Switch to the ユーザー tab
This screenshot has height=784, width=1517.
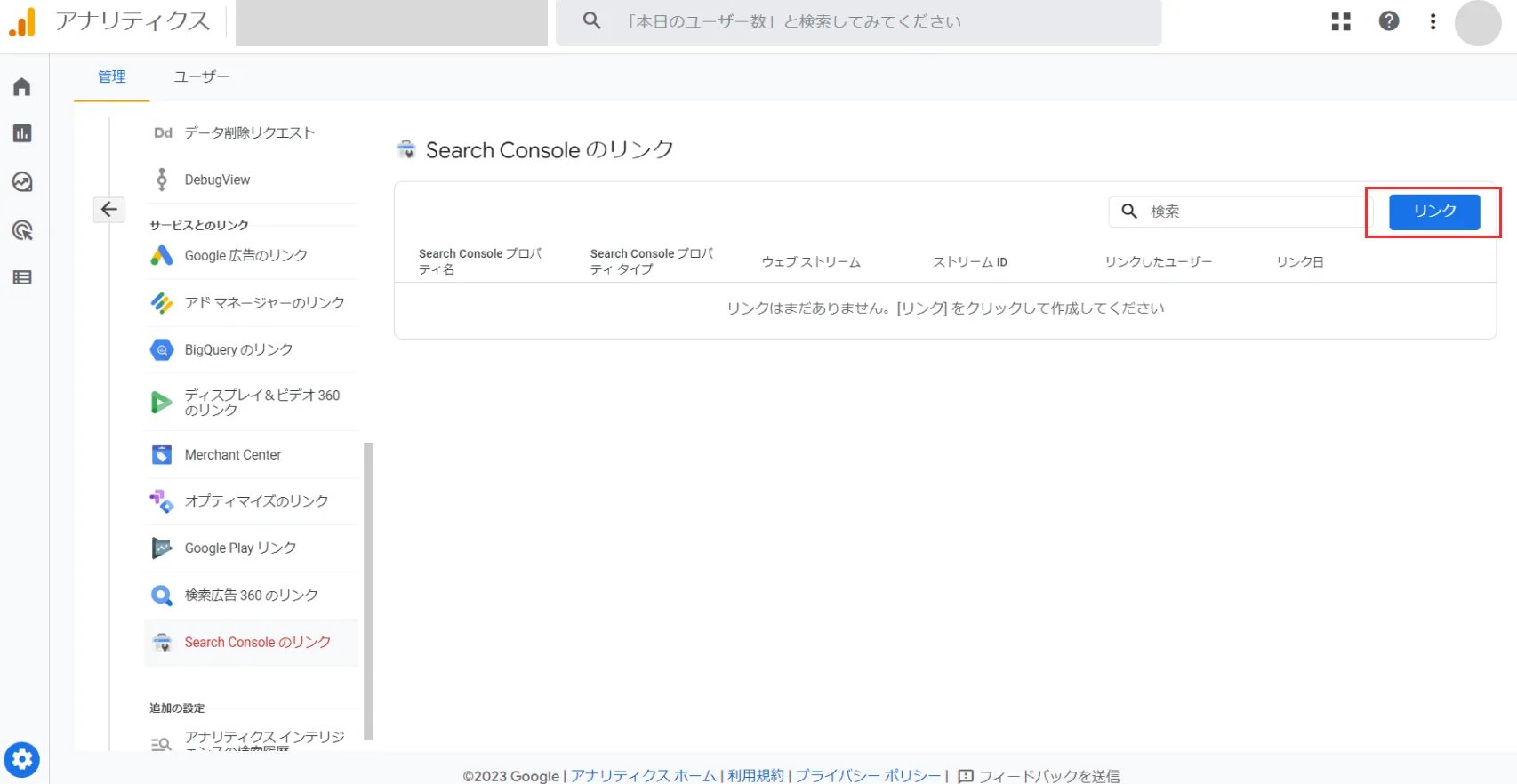point(202,77)
